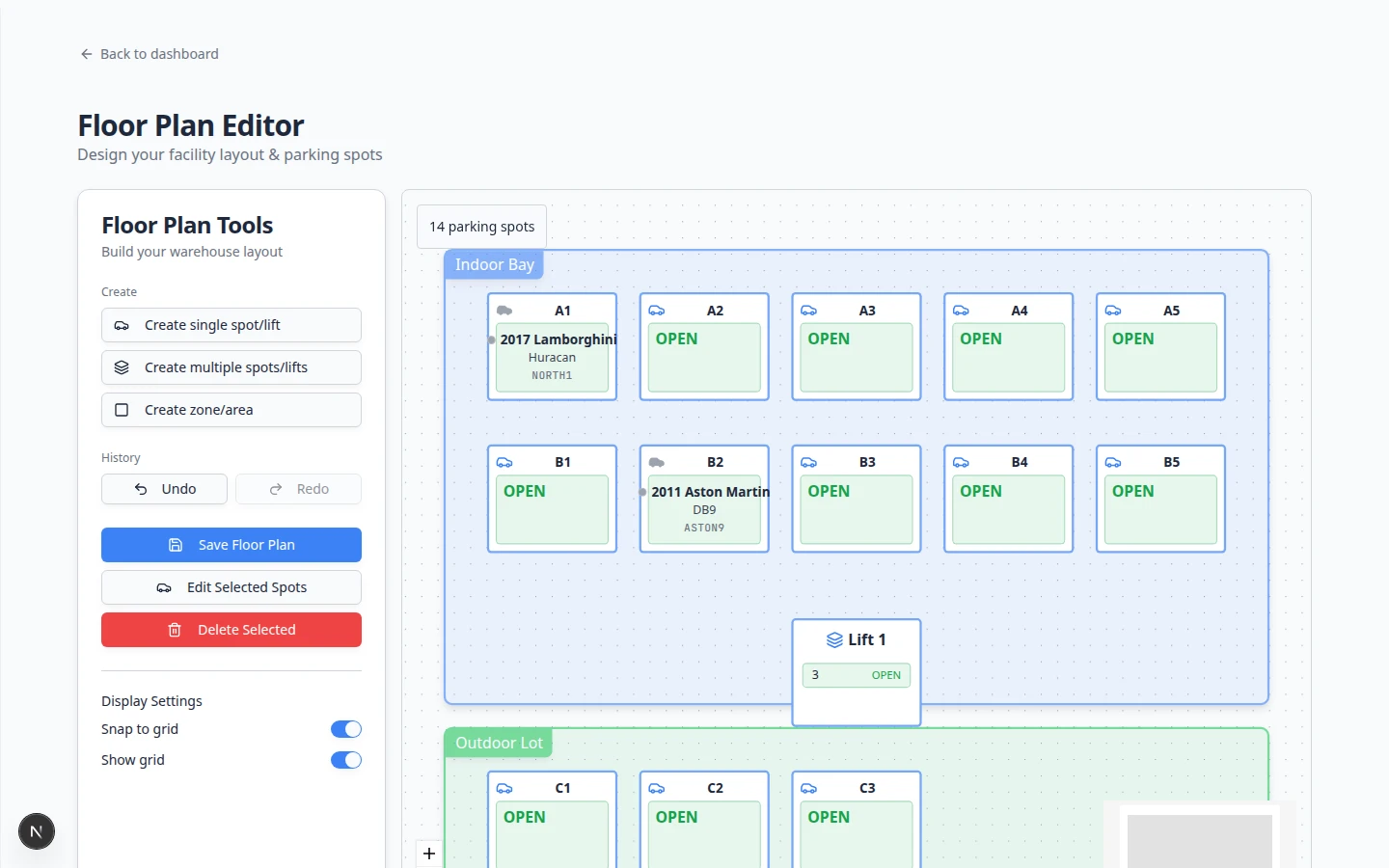Undo the last floor plan change
1389x868 pixels.
coord(164,489)
